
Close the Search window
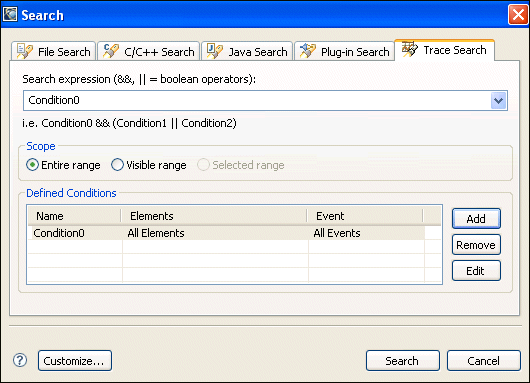pyautogui.click(x=518, y=15)
